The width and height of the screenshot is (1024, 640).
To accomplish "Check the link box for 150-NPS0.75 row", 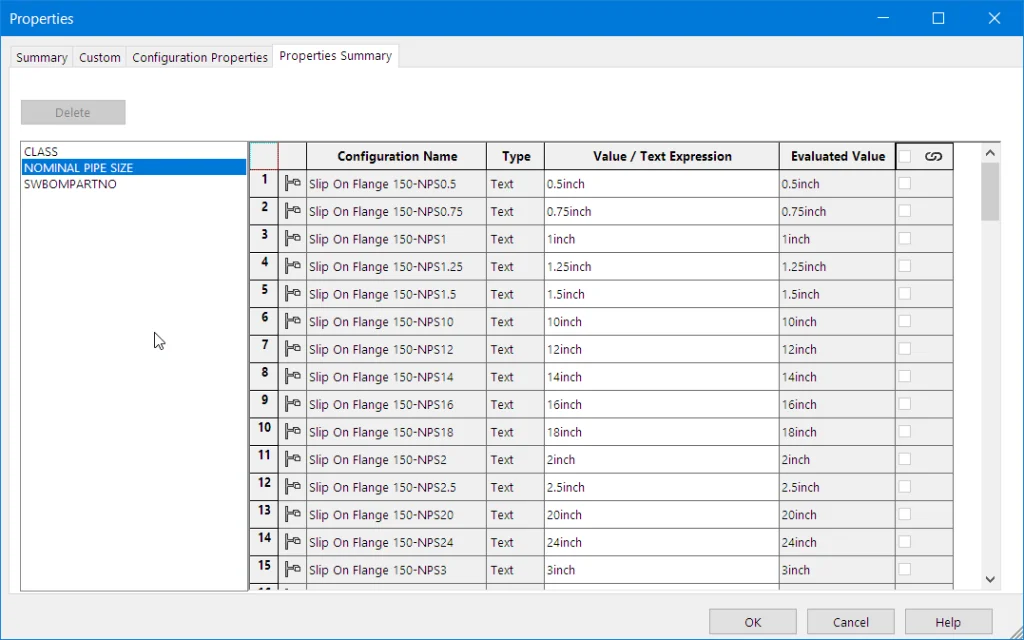I will (x=905, y=211).
